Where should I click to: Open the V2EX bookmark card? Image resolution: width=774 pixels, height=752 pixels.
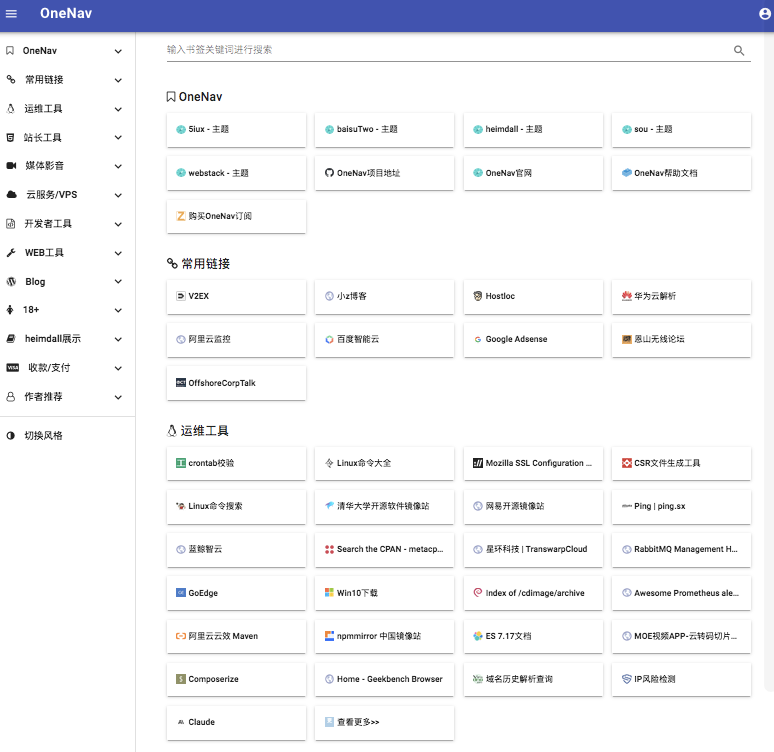(x=236, y=297)
